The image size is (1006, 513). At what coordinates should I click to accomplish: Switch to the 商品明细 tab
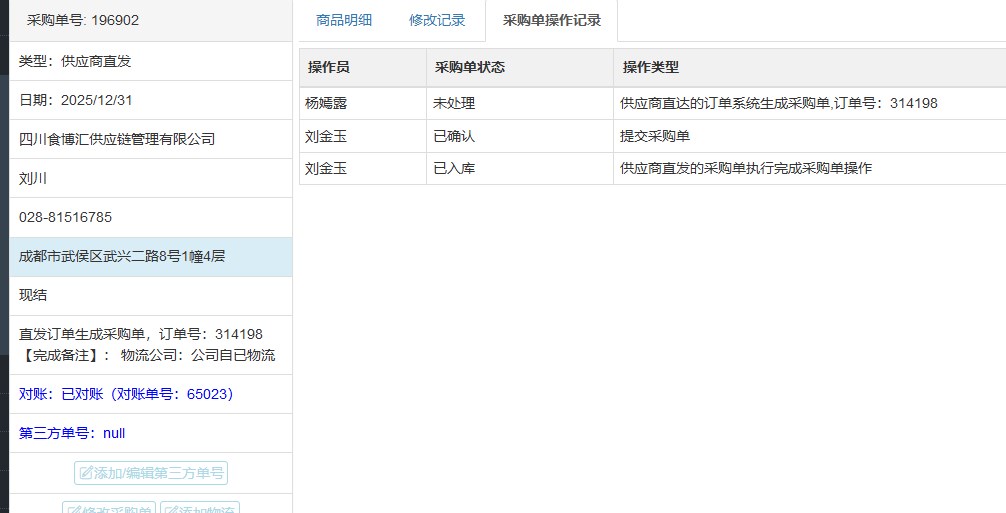coord(344,20)
